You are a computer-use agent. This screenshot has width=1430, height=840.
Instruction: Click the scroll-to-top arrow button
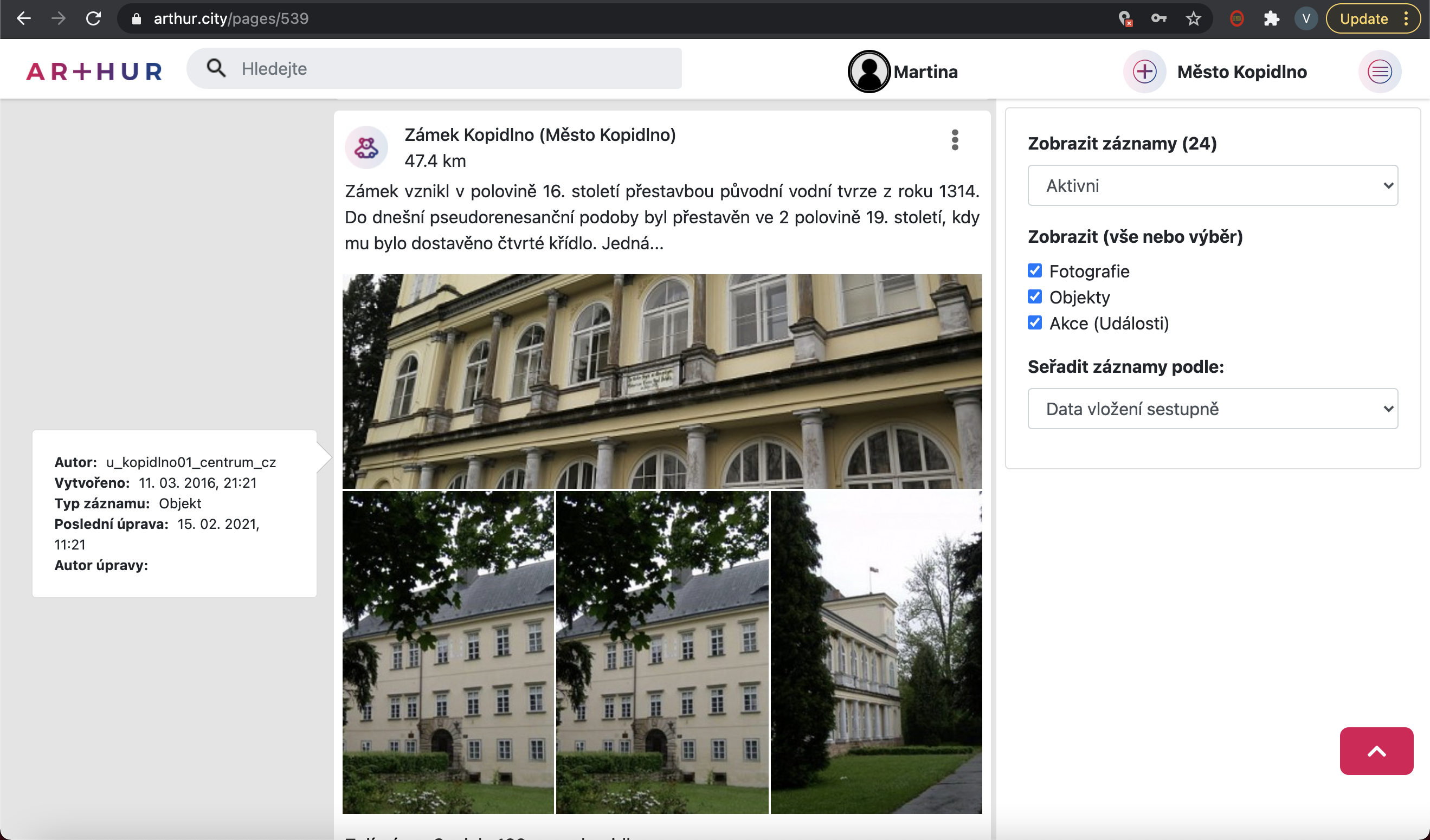pyautogui.click(x=1376, y=751)
